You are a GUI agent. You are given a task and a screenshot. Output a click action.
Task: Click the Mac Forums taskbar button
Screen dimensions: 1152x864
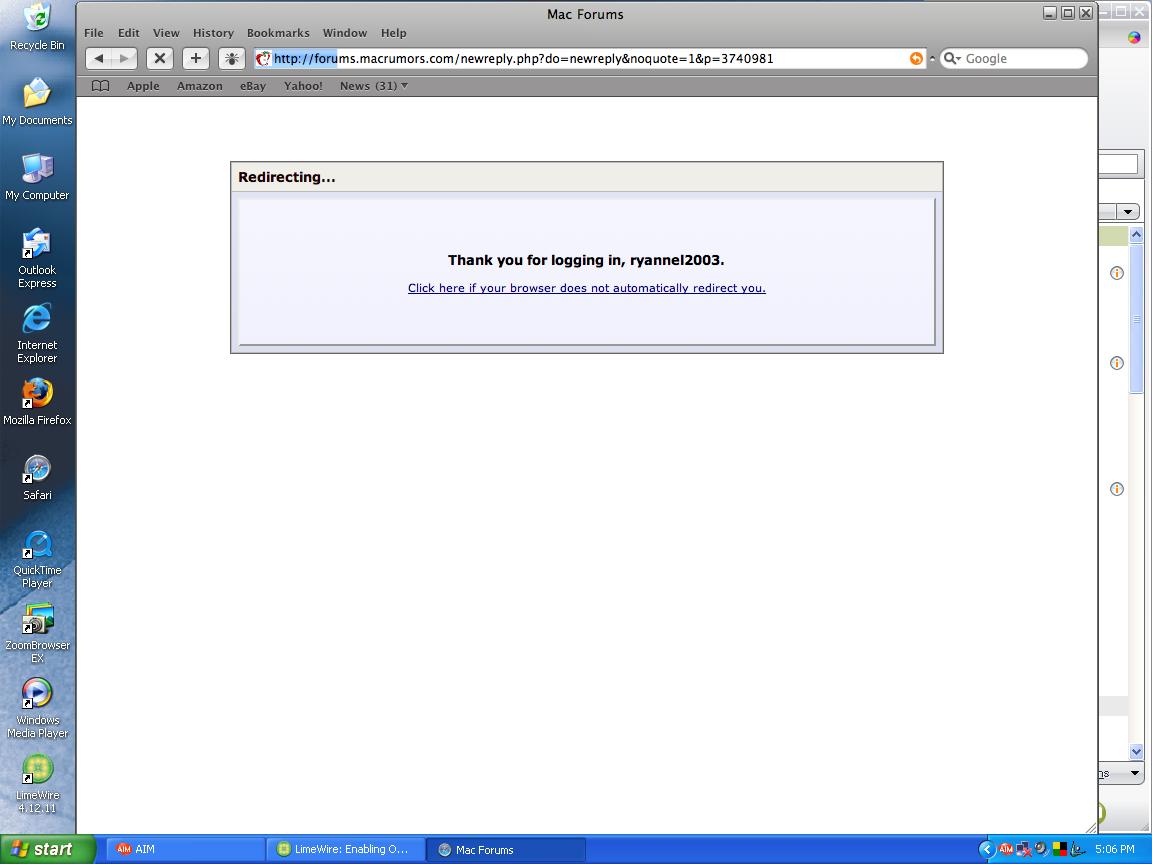pos(505,849)
